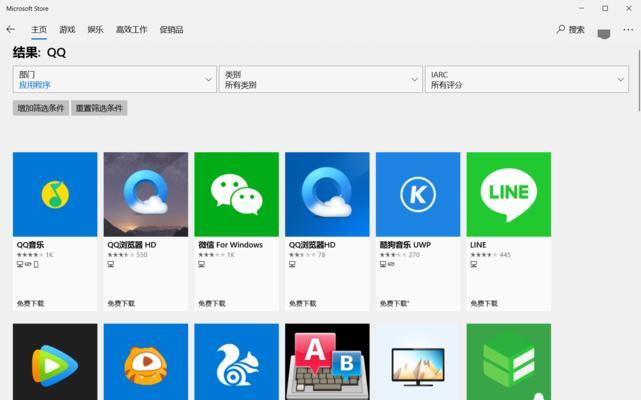641x400 pixels.
Task: Open the A B keyboard app tile
Action: pyautogui.click(x=327, y=362)
